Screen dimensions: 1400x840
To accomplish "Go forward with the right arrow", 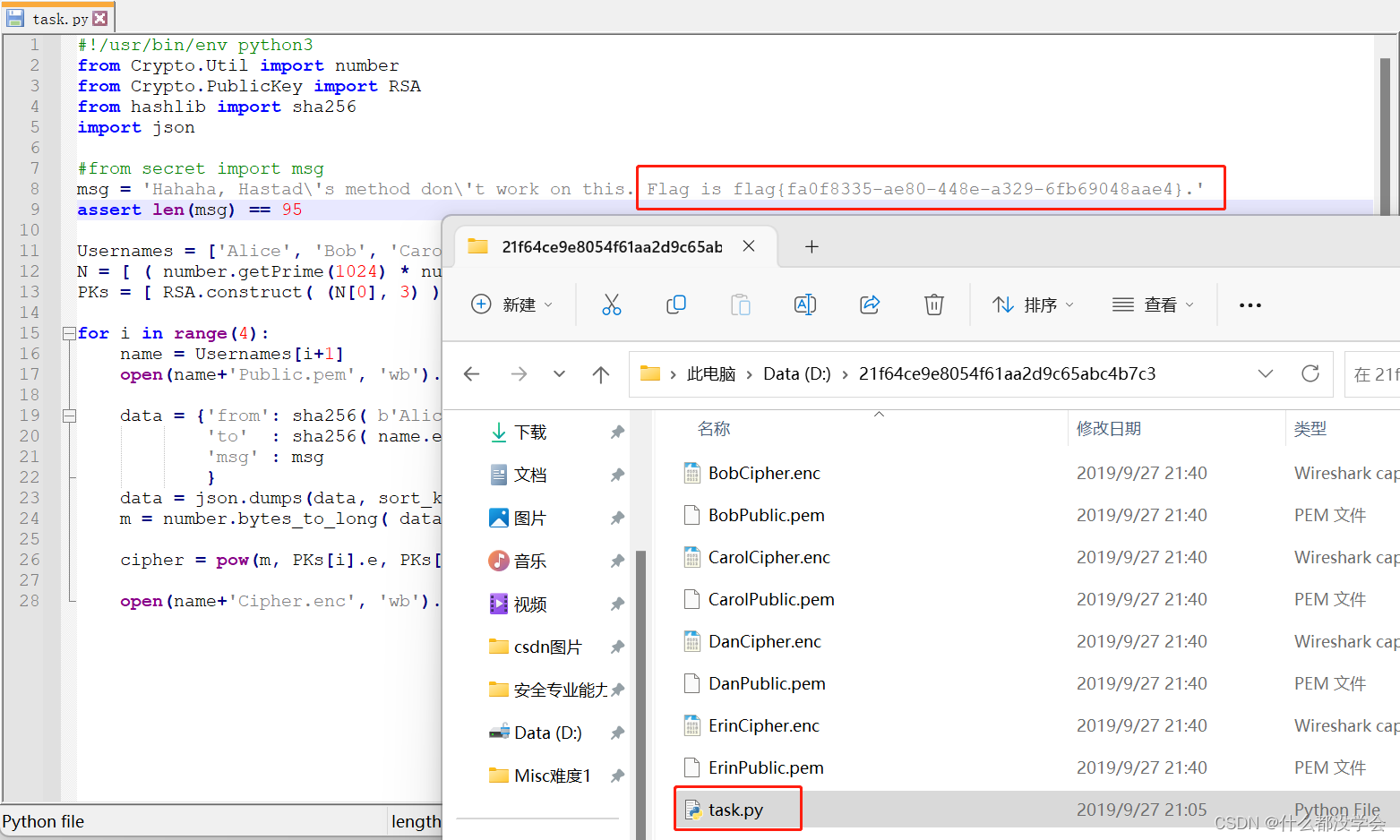I will point(519,374).
